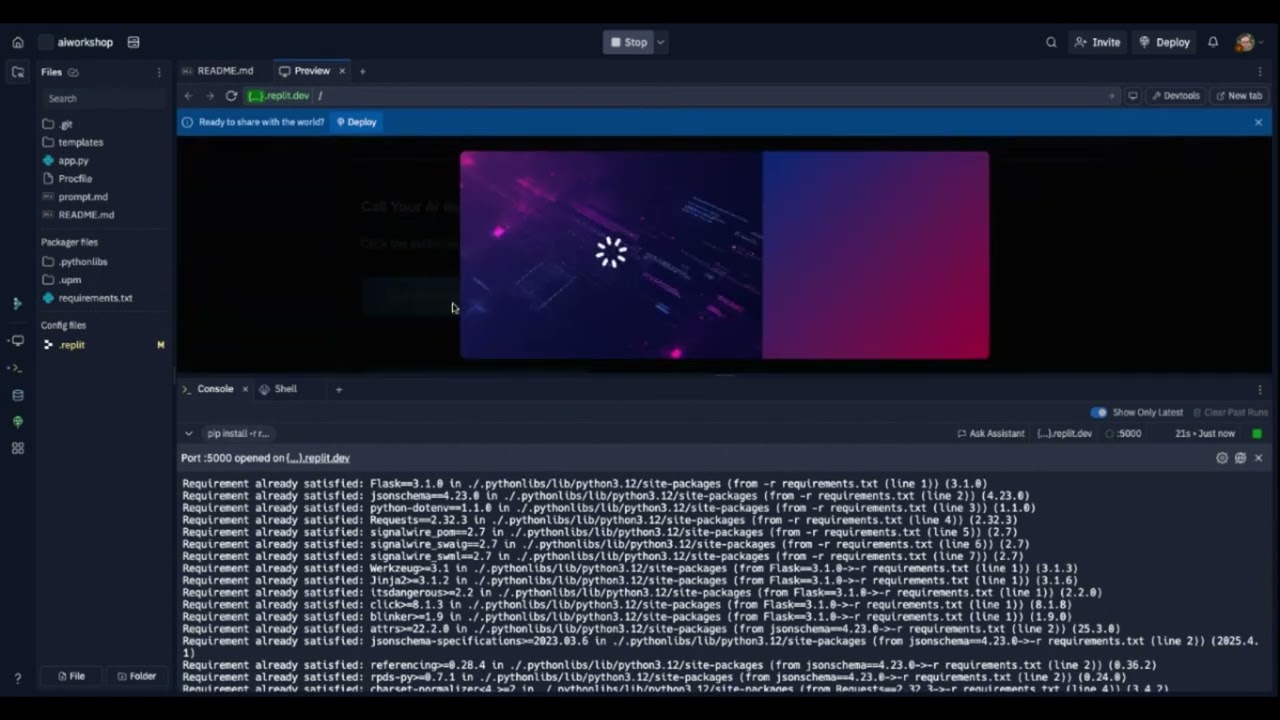Open console settings gear icon
Viewport: 1280px width, 720px height.
tap(1222, 458)
